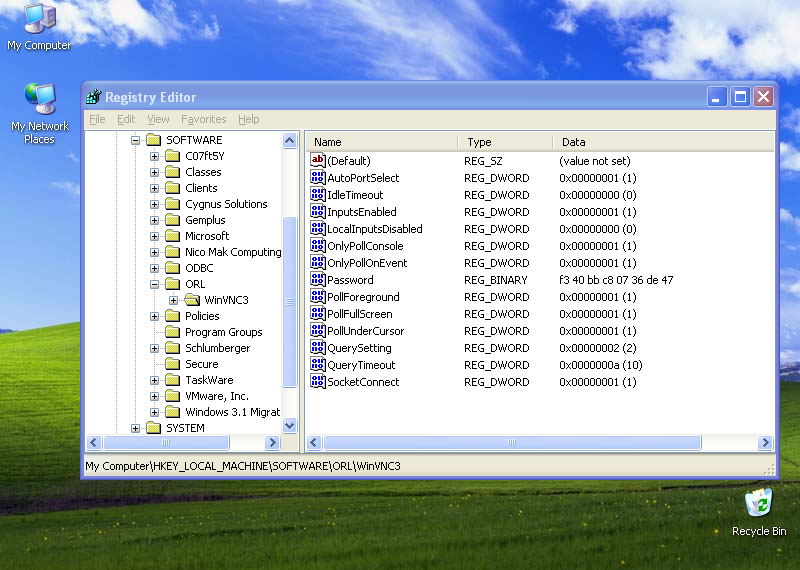This screenshot has height=570, width=800.
Task: Click the QueryTimeout DWORD value icon
Action: coord(318,365)
